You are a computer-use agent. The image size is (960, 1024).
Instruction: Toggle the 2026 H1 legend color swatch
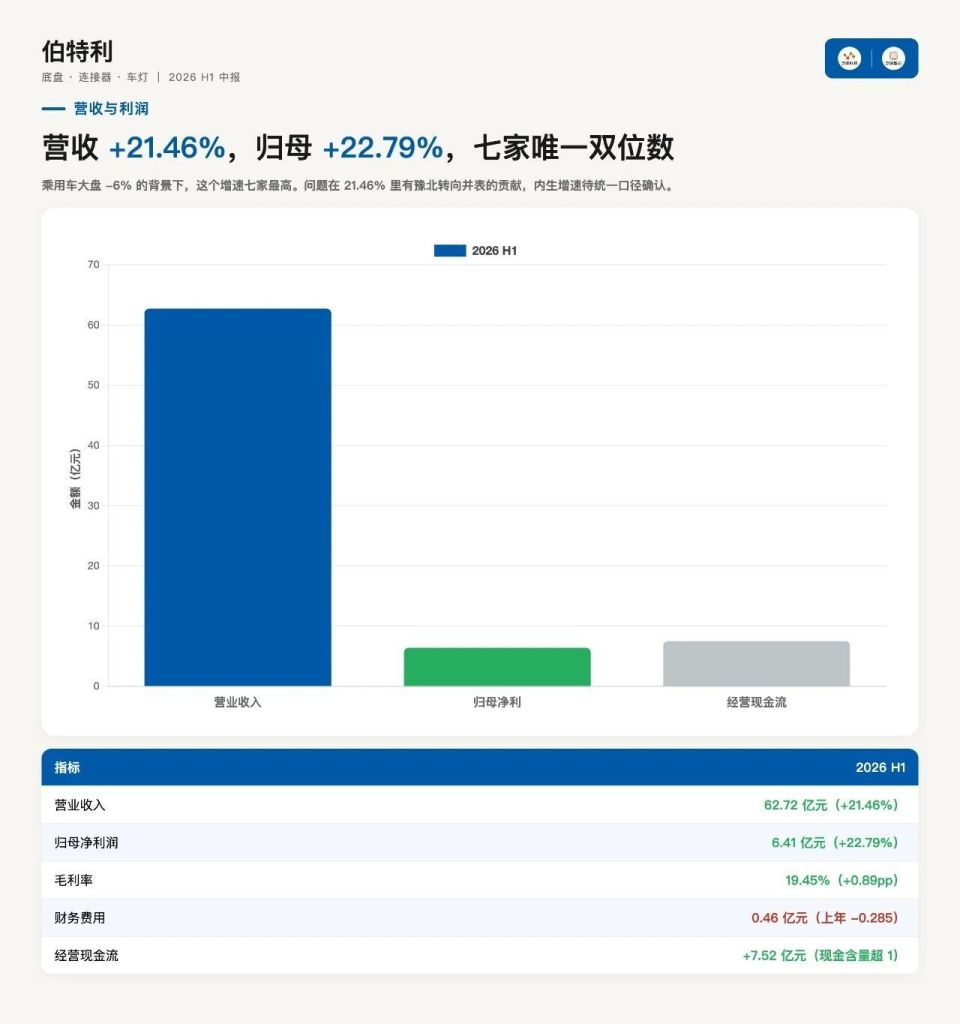[x=450, y=251]
